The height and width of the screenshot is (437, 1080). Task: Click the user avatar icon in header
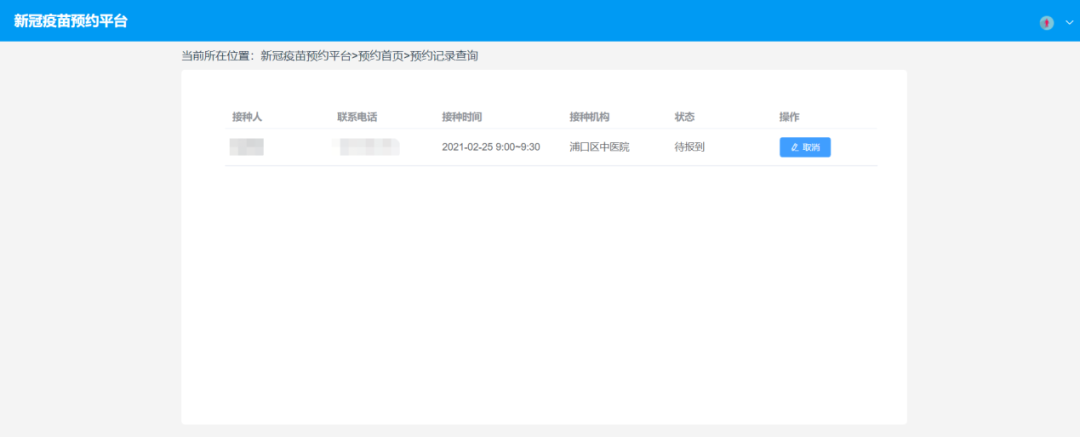click(x=1046, y=22)
